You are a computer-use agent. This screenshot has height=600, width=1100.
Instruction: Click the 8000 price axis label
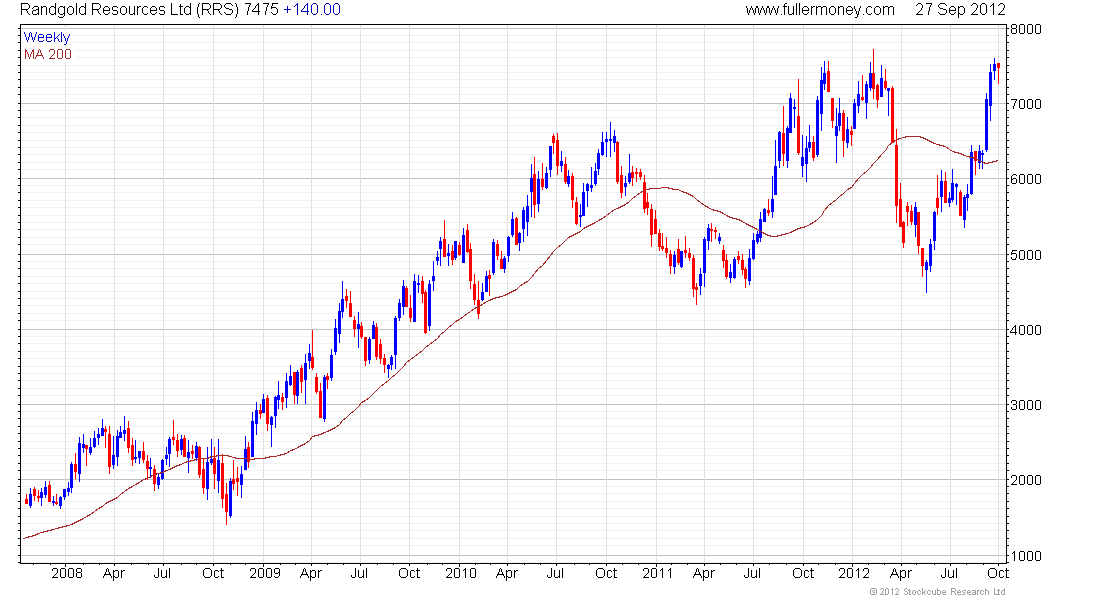[1026, 29]
